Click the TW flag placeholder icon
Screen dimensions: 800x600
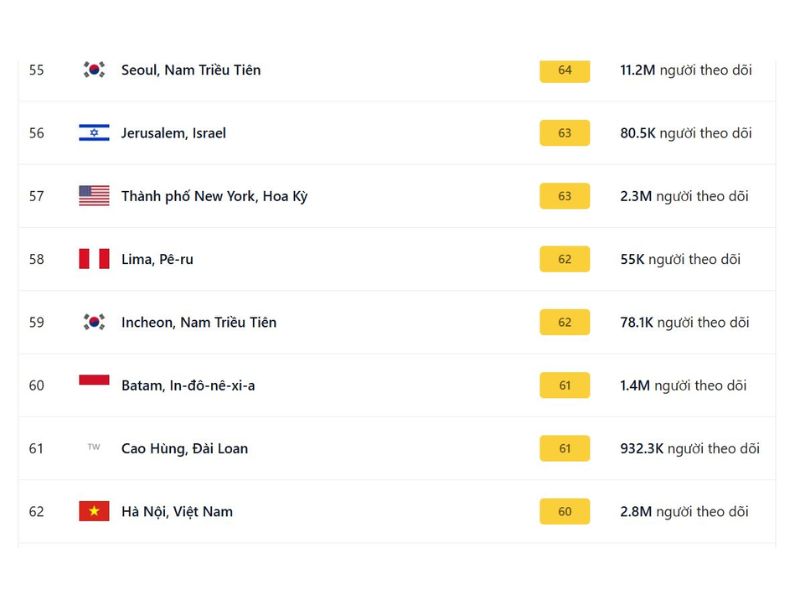click(94, 448)
